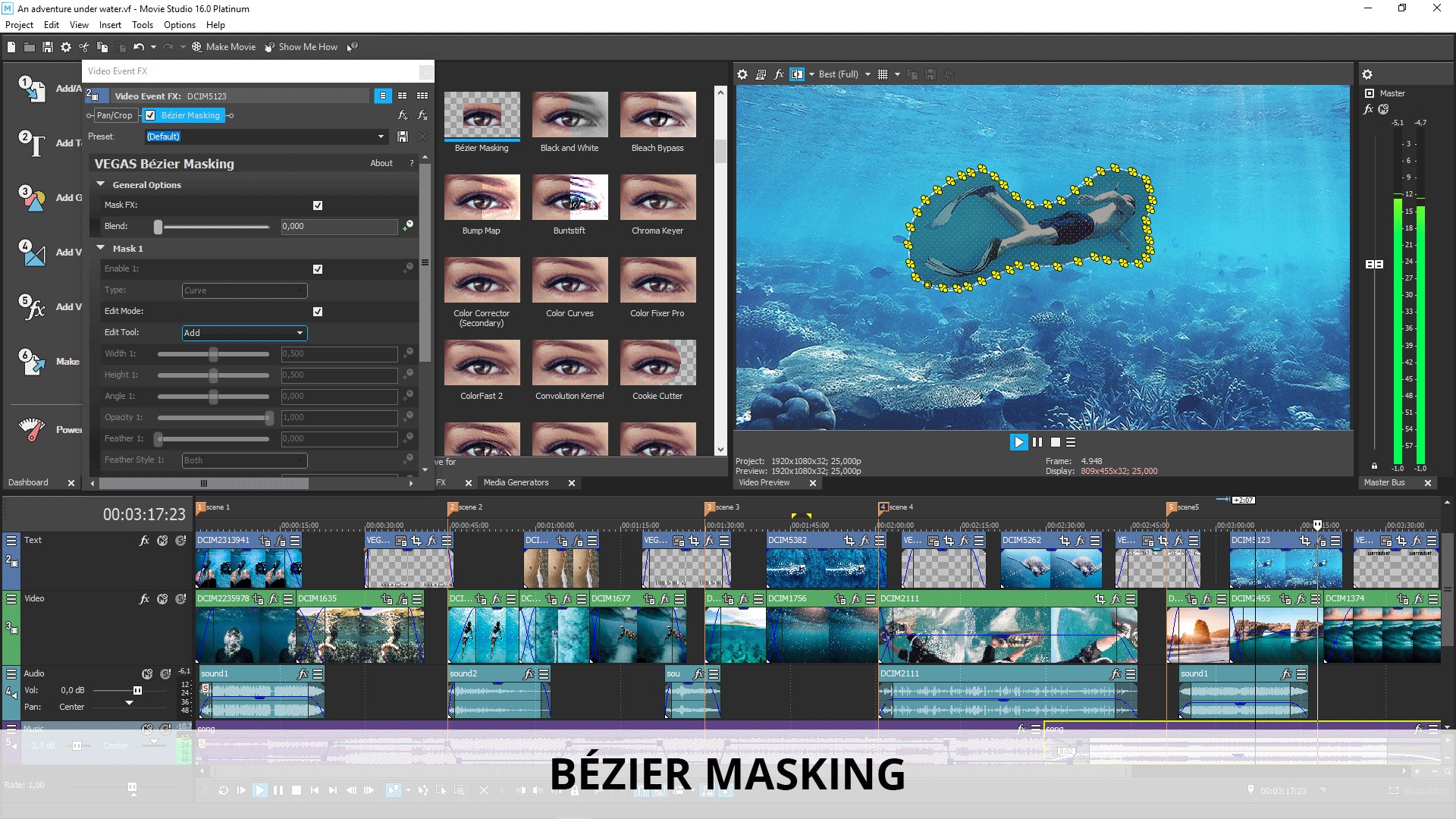Click the Video Output FX icon in preview
Viewport: 1456px width, 819px height.
pos(779,74)
